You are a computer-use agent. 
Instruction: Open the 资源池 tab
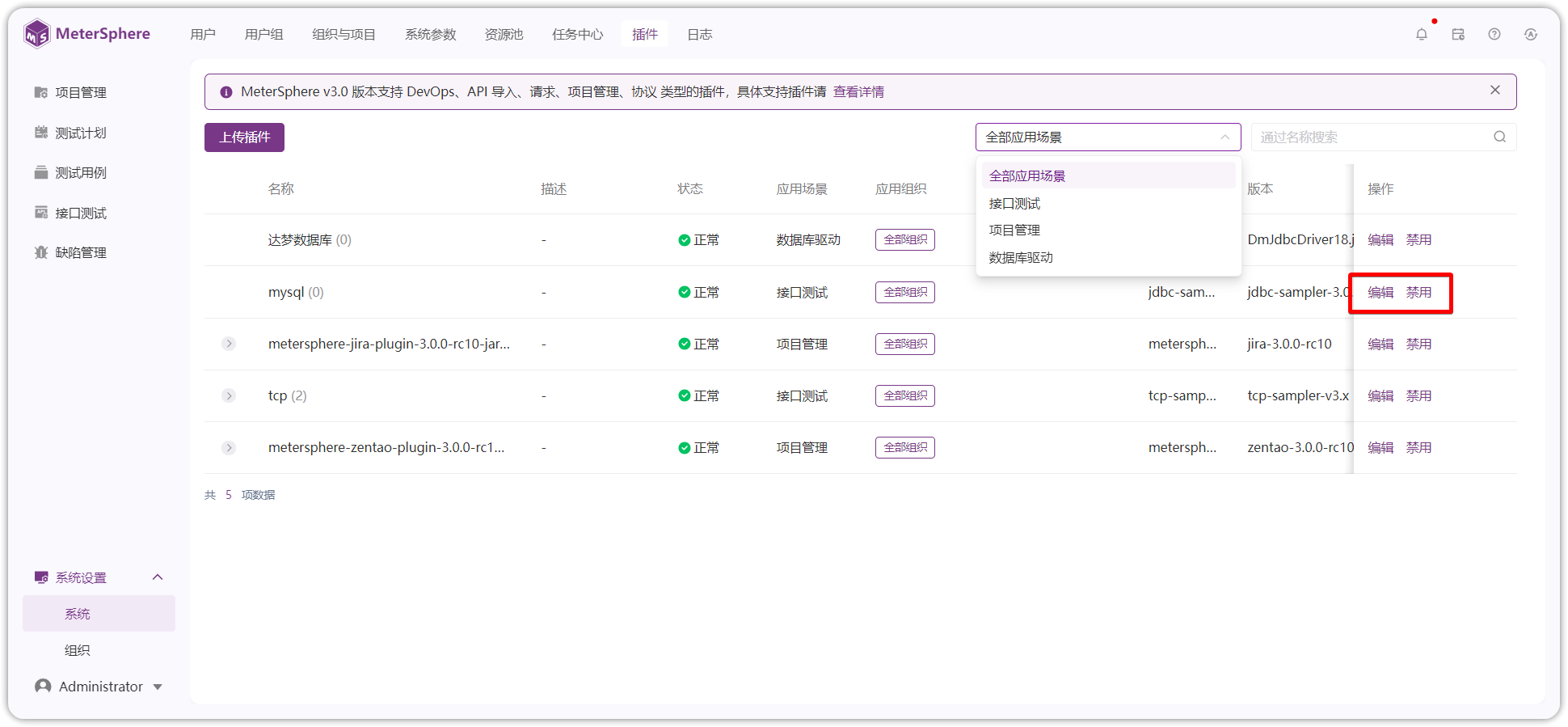click(504, 34)
